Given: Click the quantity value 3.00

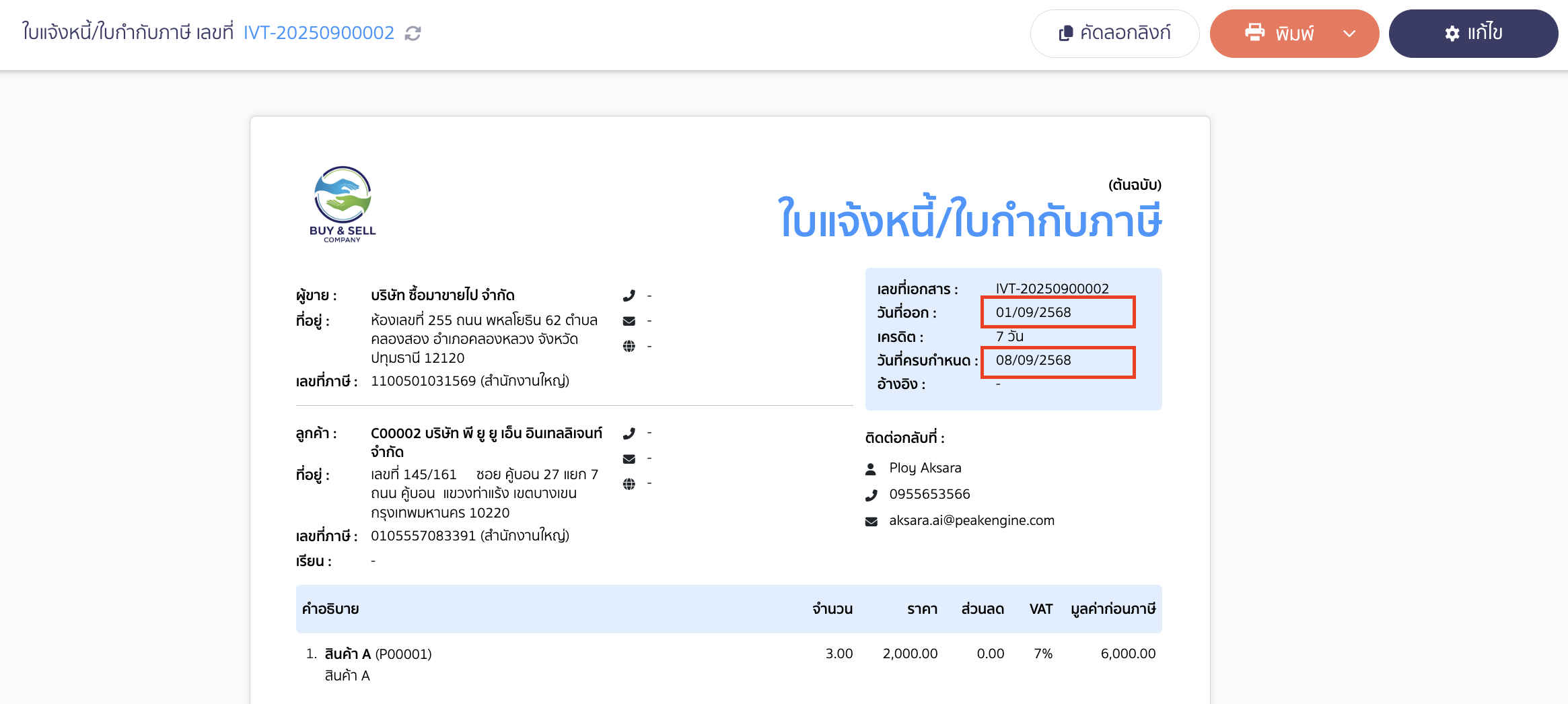Looking at the screenshot, I should click(839, 654).
